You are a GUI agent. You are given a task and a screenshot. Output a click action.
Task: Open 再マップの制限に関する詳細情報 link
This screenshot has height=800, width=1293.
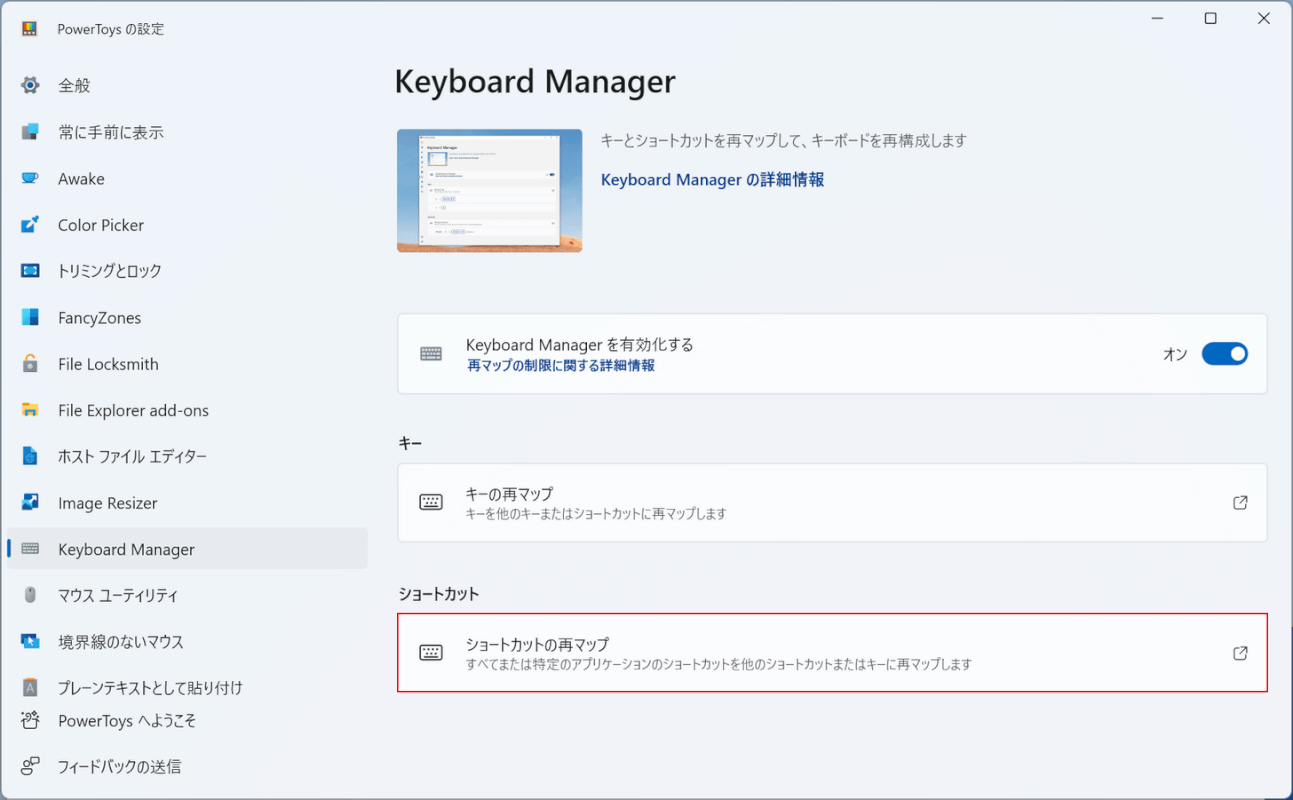click(561, 366)
